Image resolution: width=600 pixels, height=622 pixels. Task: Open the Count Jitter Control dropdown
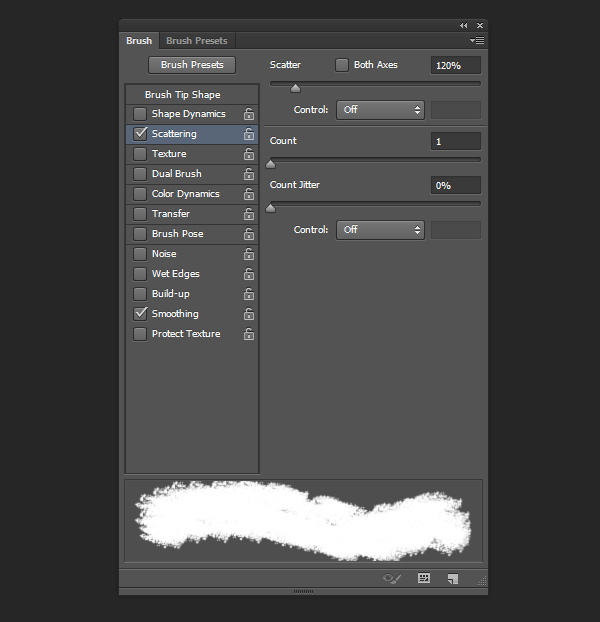click(x=380, y=230)
